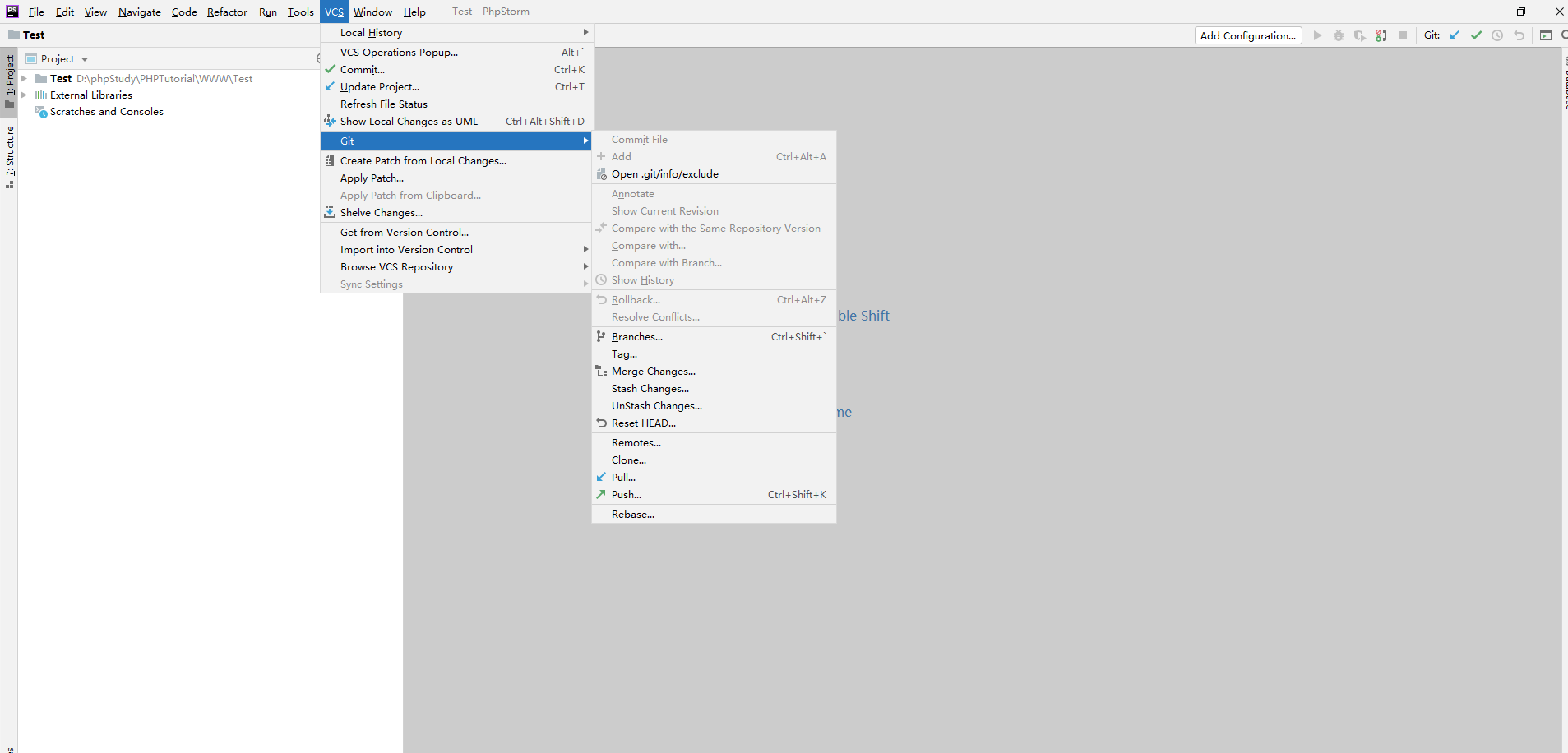
Task: Click Git Show History clock toolbar icon
Action: pyautogui.click(x=1497, y=35)
